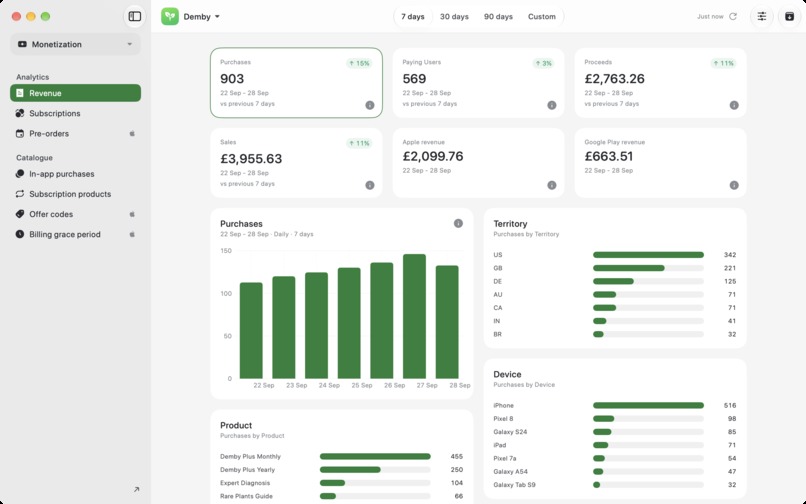Click the GB territory progress bar
Screen dimensions: 806x504
click(648, 268)
